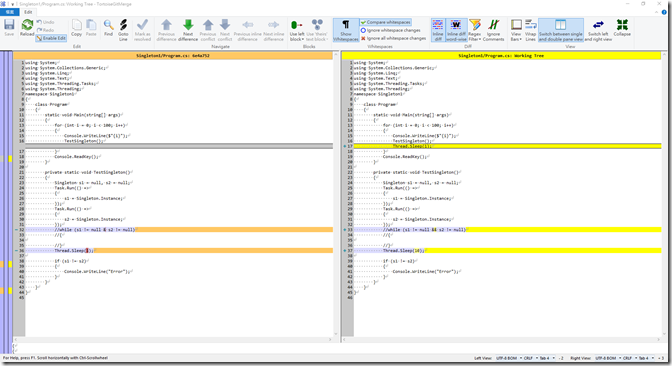Viewport: 672px width, 366px height.
Task: Select Ignore whitespace changes option
Action: pos(390,30)
